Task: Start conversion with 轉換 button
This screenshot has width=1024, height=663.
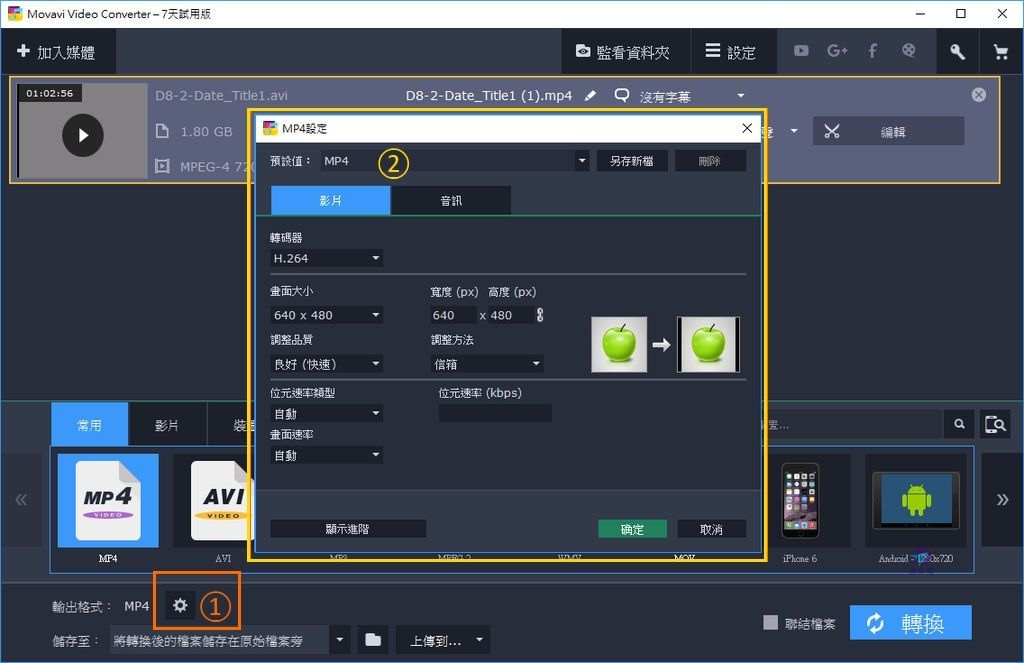Action: click(x=910, y=623)
